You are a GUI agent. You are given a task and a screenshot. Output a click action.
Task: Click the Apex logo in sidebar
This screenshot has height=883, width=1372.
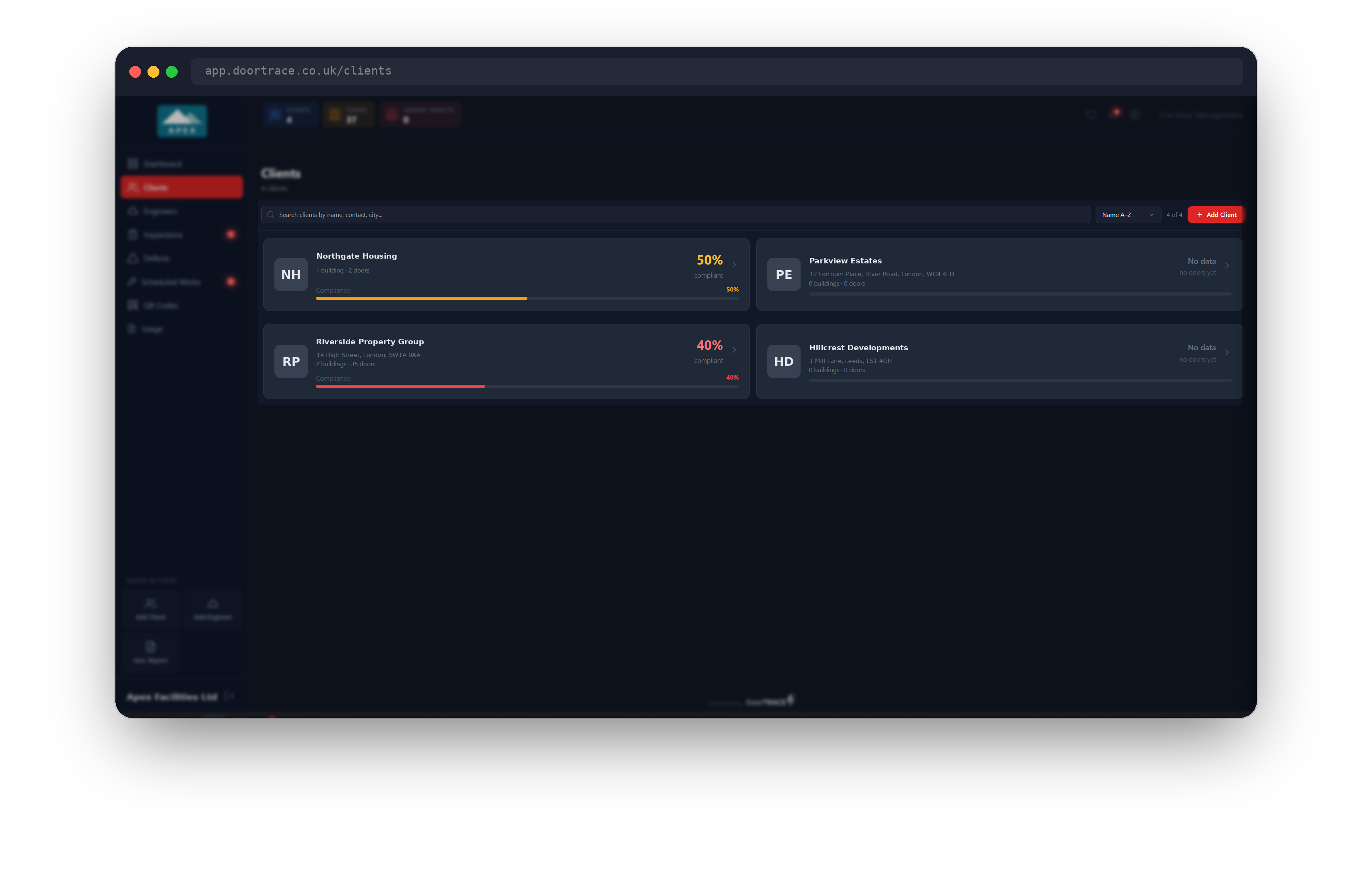tap(182, 121)
